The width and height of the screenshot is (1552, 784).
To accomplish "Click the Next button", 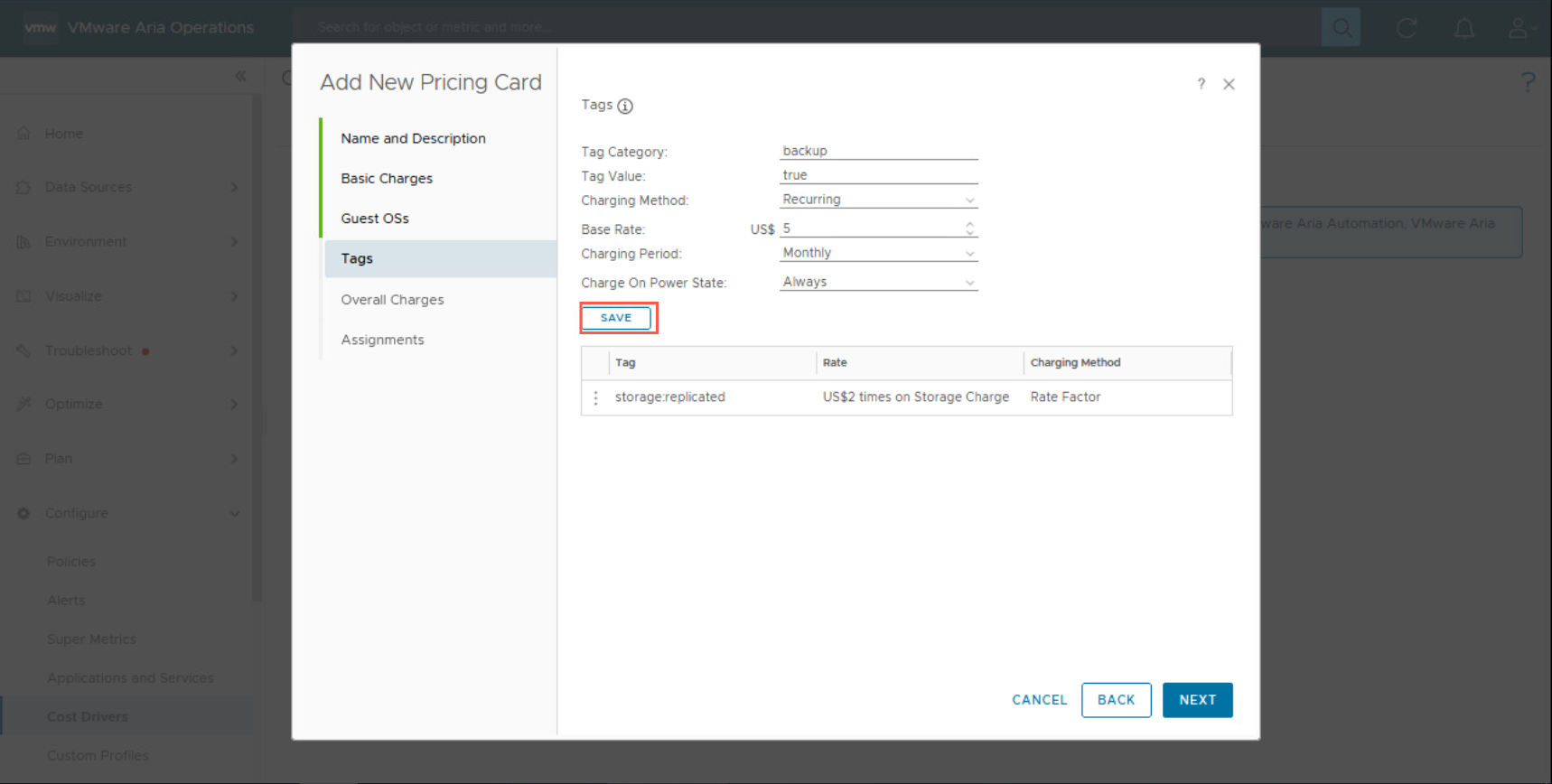I will (x=1197, y=700).
